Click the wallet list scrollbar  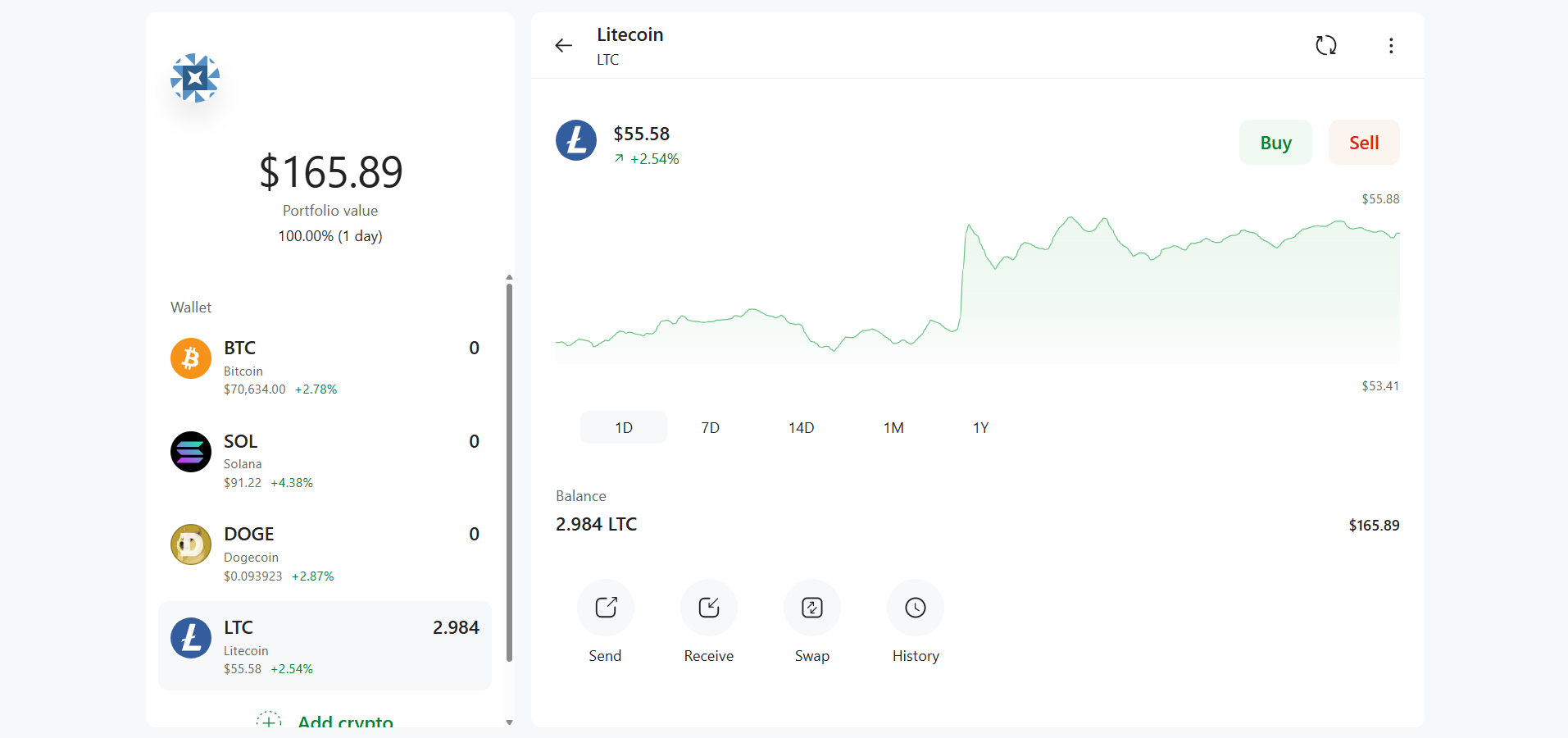[x=509, y=471]
